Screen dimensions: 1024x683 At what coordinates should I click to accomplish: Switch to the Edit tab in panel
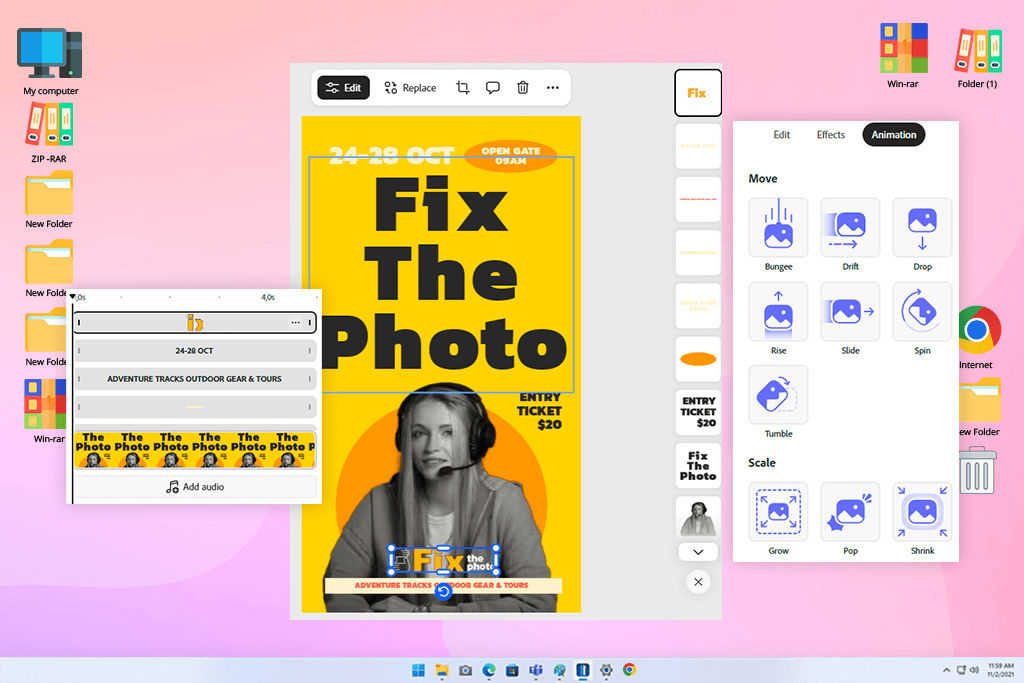coord(781,135)
